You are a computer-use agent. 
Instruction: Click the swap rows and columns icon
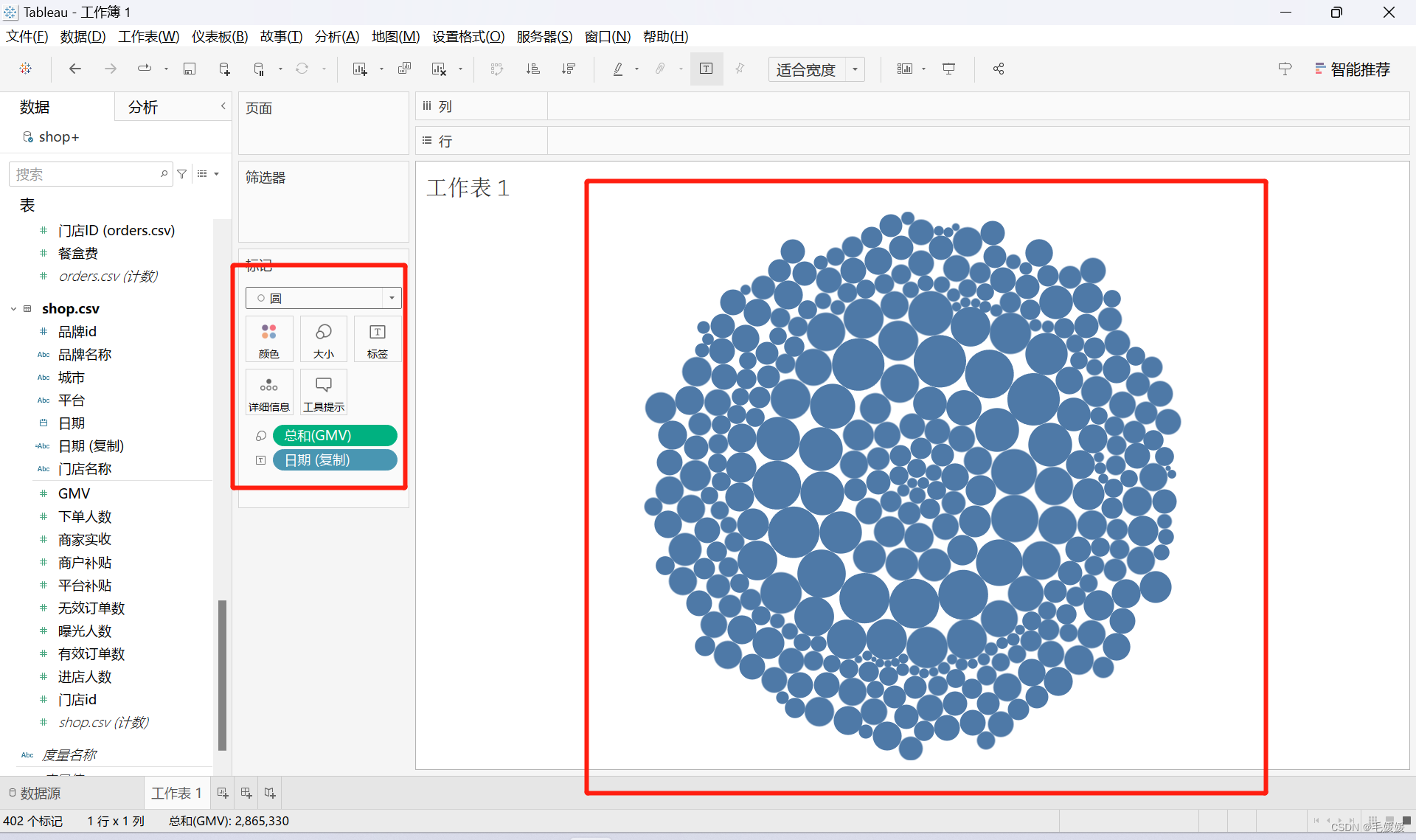497,69
